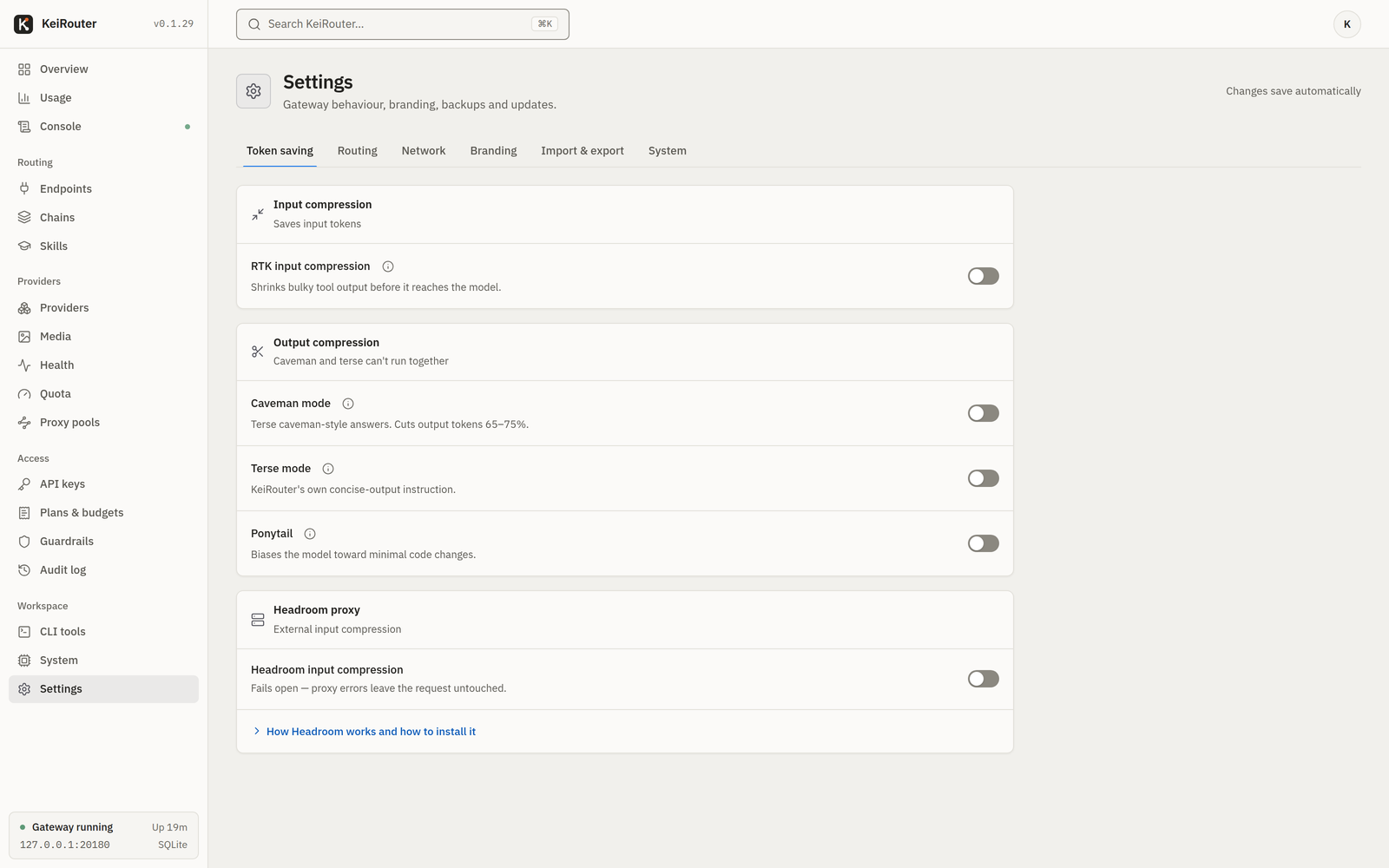Select the Endpoints plug icon
The width and height of the screenshot is (1389, 868).
pos(24,189)
